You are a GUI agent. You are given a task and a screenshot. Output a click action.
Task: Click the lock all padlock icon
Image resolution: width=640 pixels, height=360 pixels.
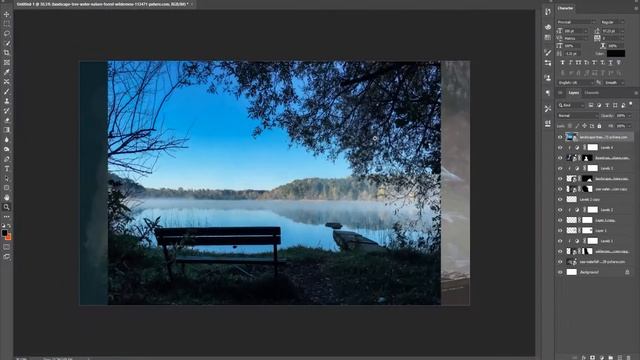pos(599,126)
